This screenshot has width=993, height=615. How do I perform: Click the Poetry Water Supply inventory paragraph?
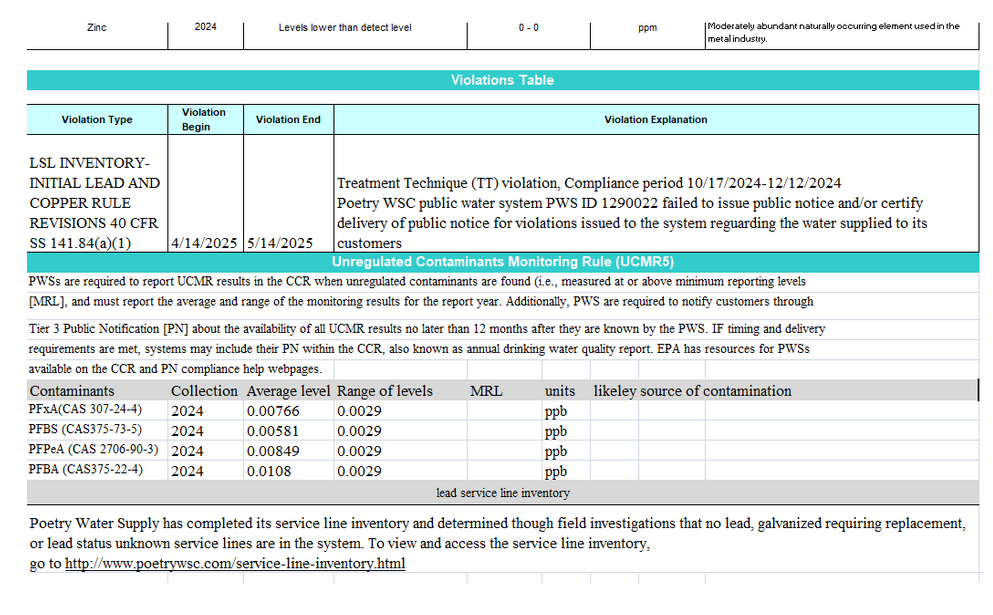coord(497,543)
